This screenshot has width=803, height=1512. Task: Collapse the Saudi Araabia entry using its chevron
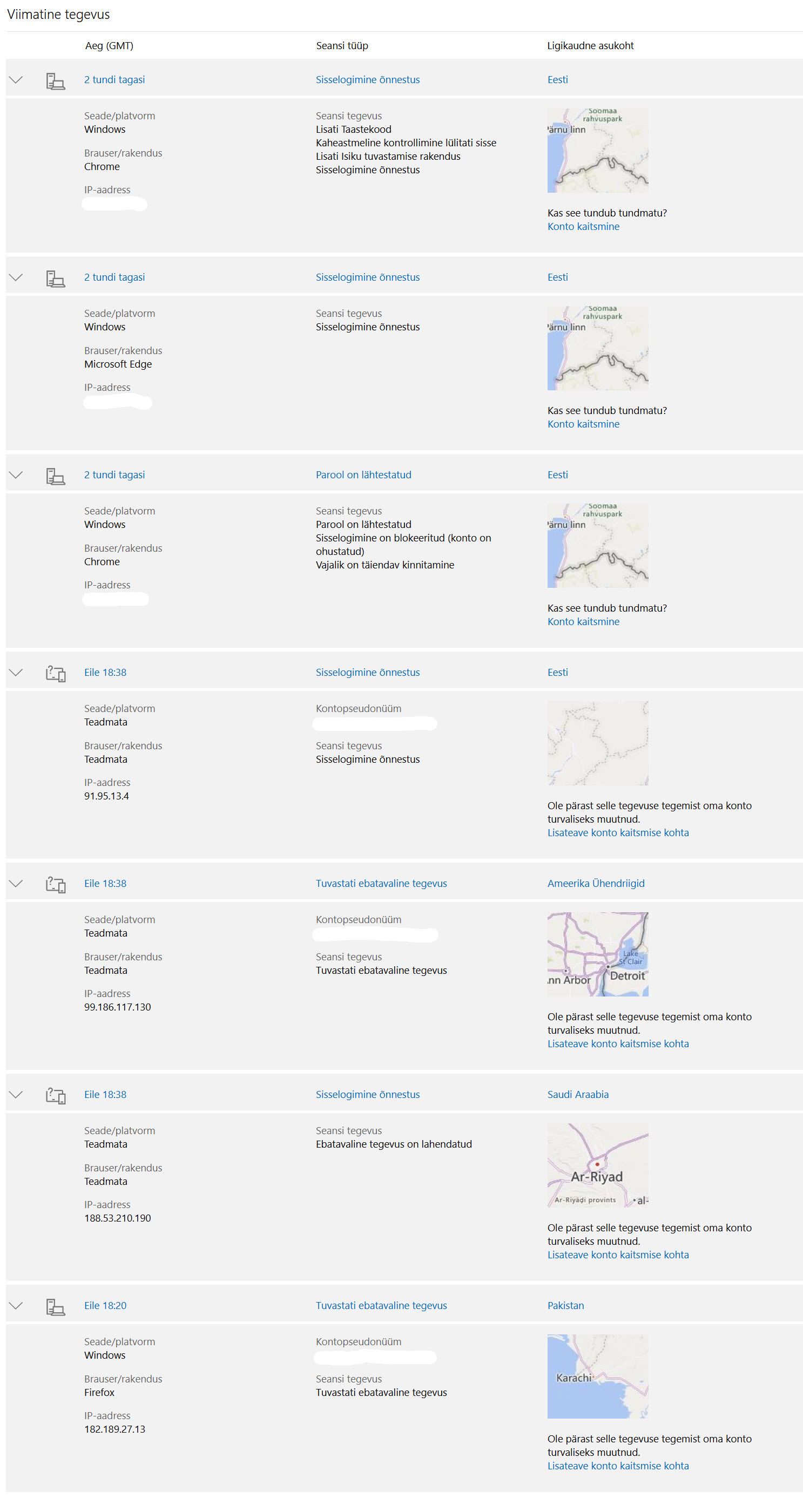pos(16,1094)
